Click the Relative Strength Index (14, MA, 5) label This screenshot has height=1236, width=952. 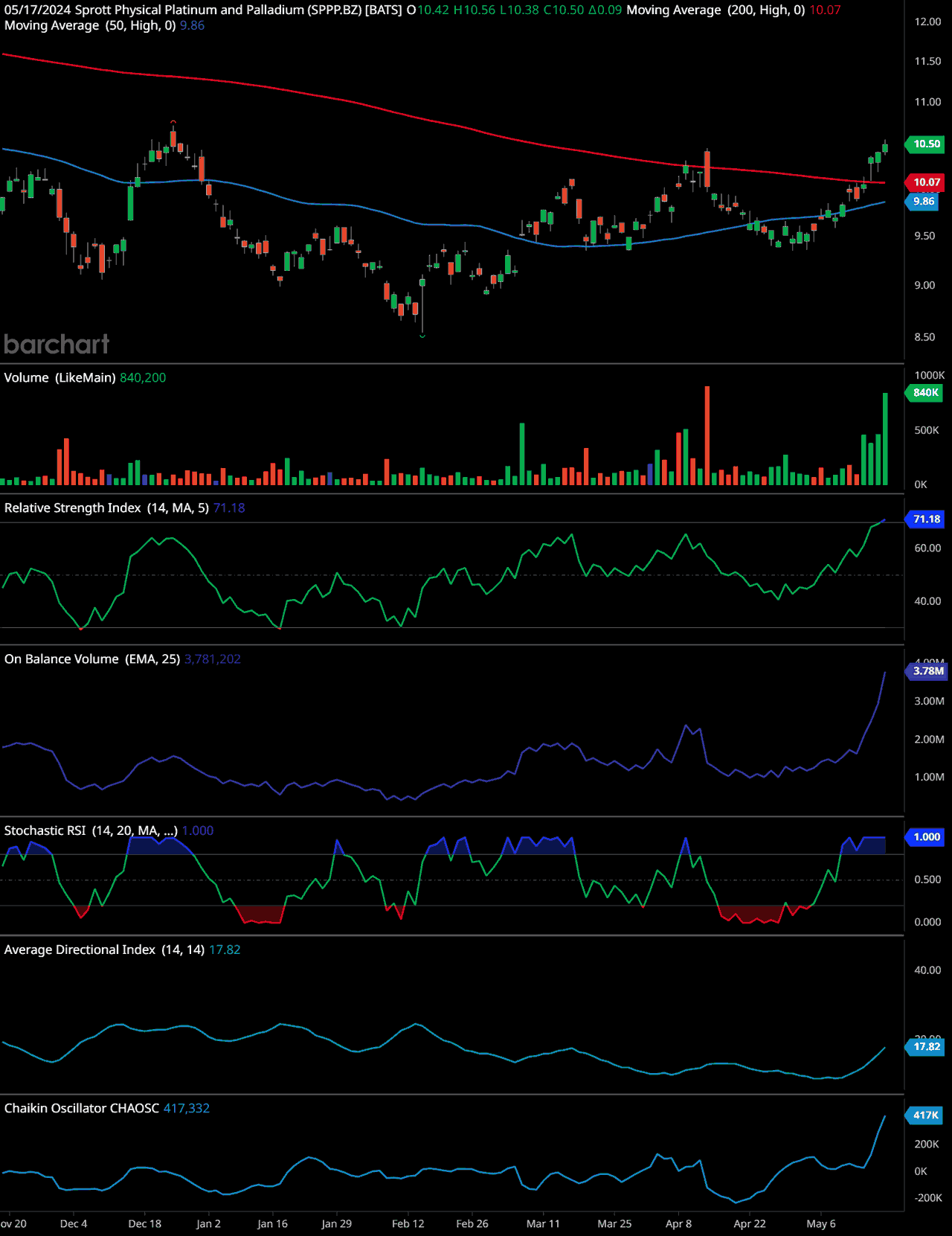tap(106, 507)
